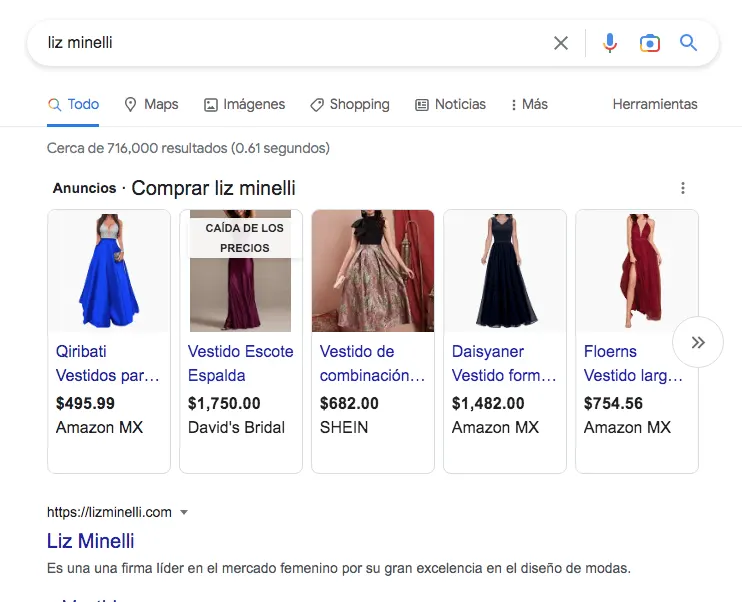Image resolution: width=742 pixels, height=602 pixels.
Task: Switch to the Imágenes tab
Action: pyautogui.click(x=244, y=104)
